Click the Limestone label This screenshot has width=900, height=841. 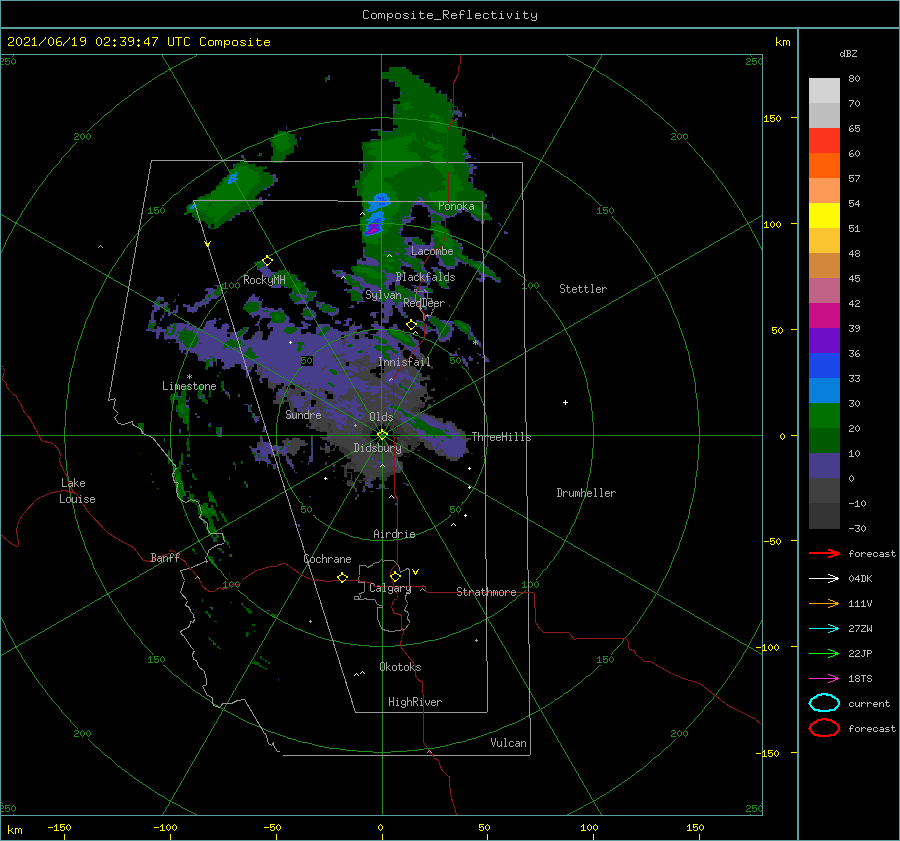(x=189, y=386)
